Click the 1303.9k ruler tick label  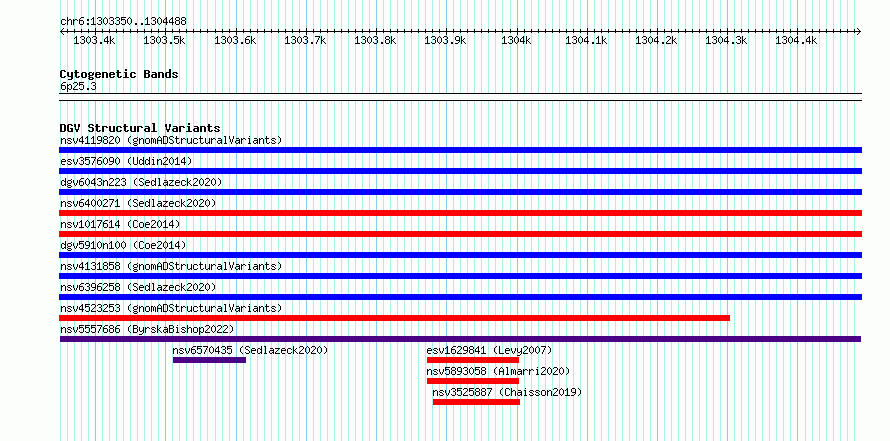(446, 40)
